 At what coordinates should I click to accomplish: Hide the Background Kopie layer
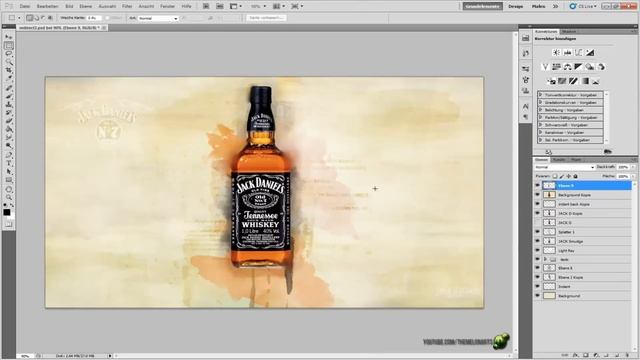point(537,195)
